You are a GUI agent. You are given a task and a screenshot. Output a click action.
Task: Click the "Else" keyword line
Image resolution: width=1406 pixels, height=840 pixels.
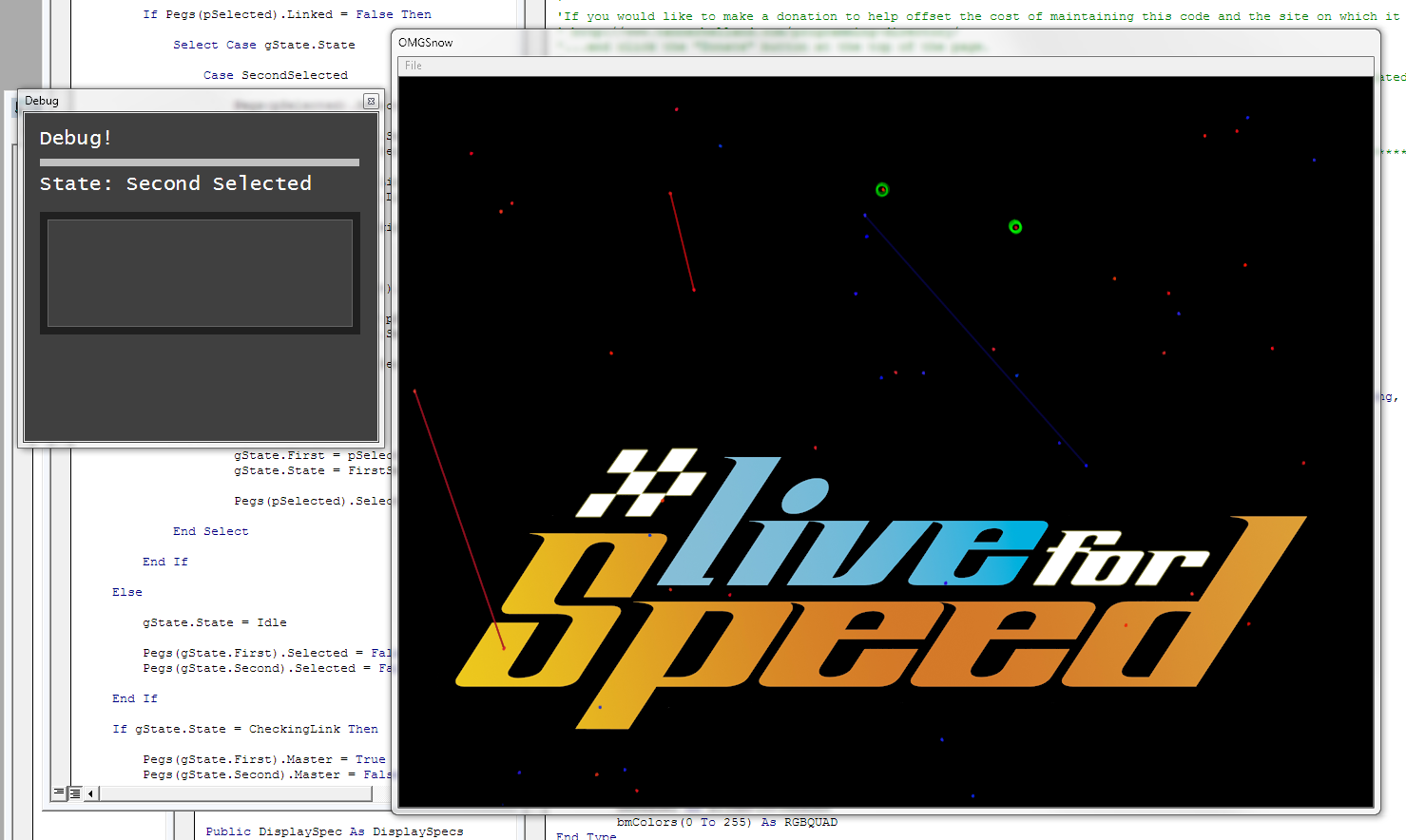point(127,592)
